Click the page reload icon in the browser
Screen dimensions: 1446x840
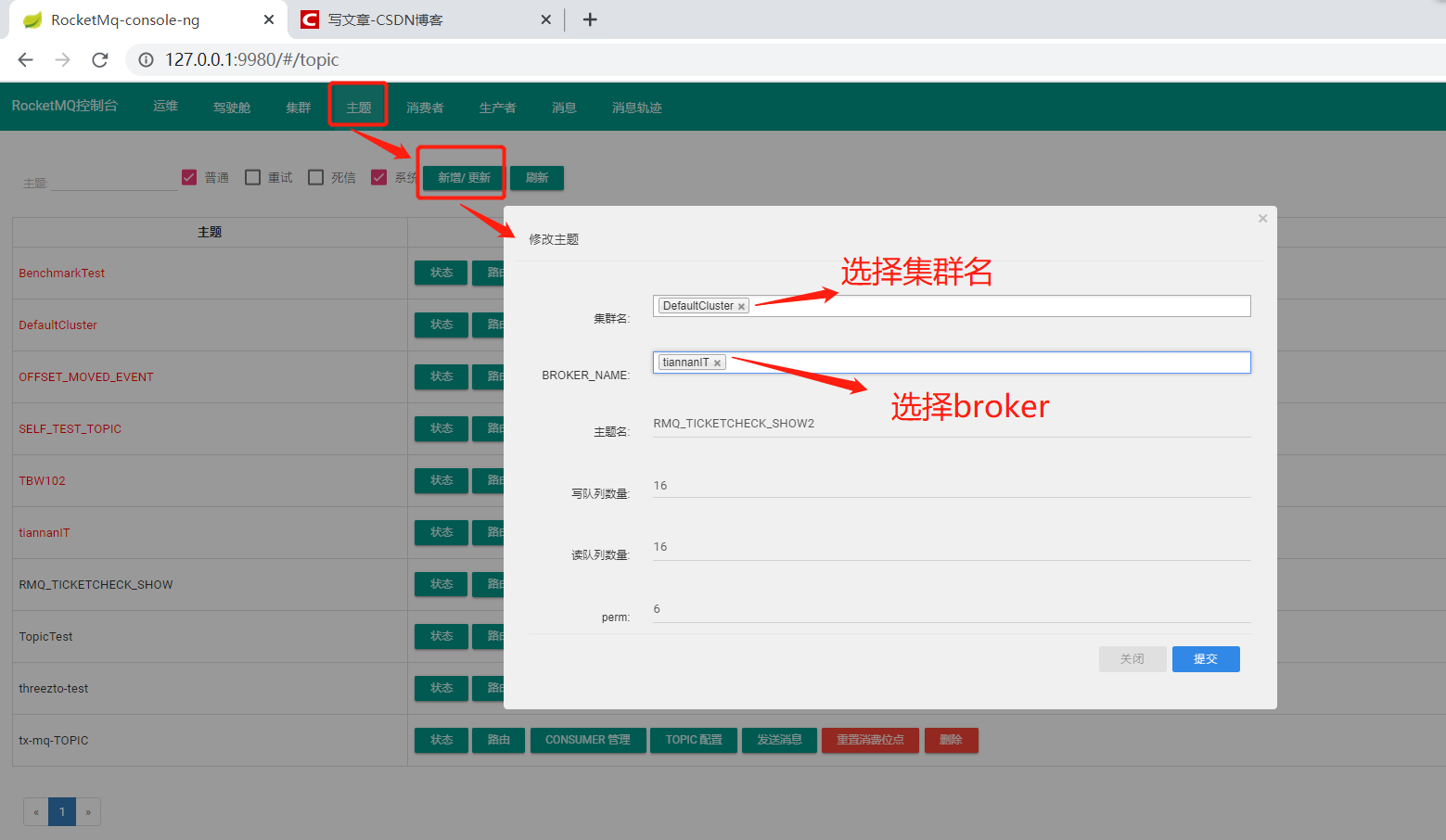pyautogui.click(x=100, y=59)
